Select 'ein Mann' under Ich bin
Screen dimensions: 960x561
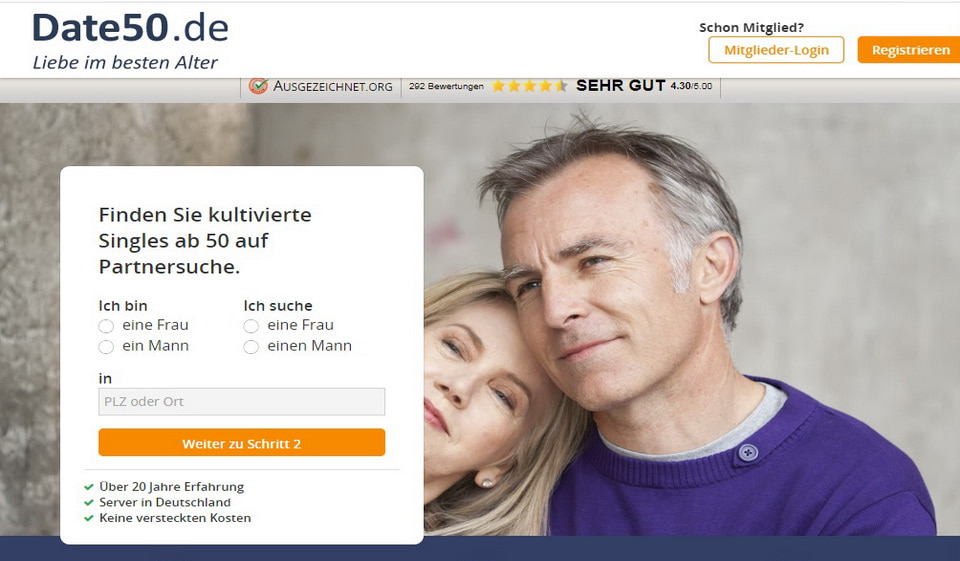point(106,347)
